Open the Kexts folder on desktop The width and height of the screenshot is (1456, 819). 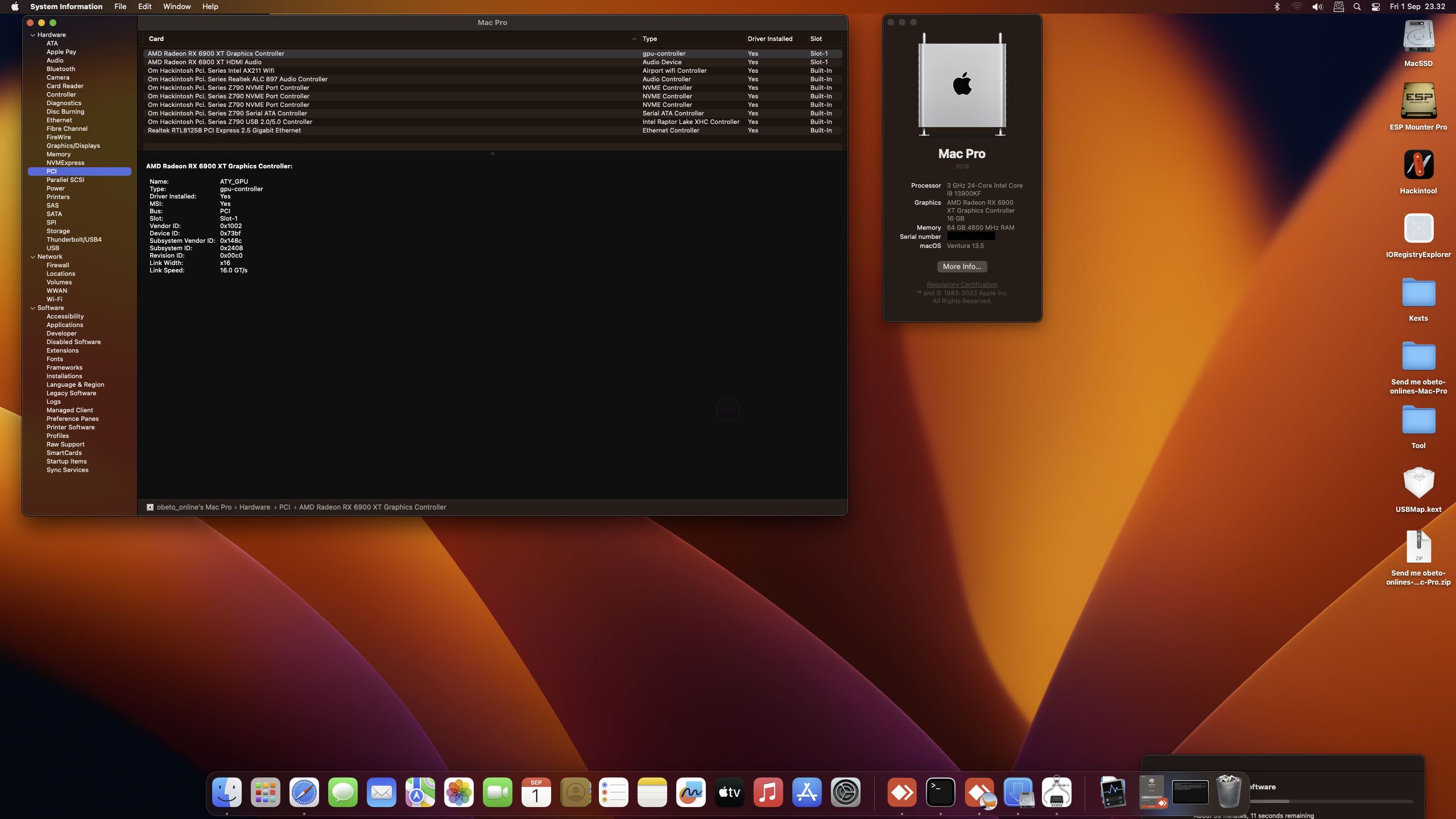point(1418,292)
